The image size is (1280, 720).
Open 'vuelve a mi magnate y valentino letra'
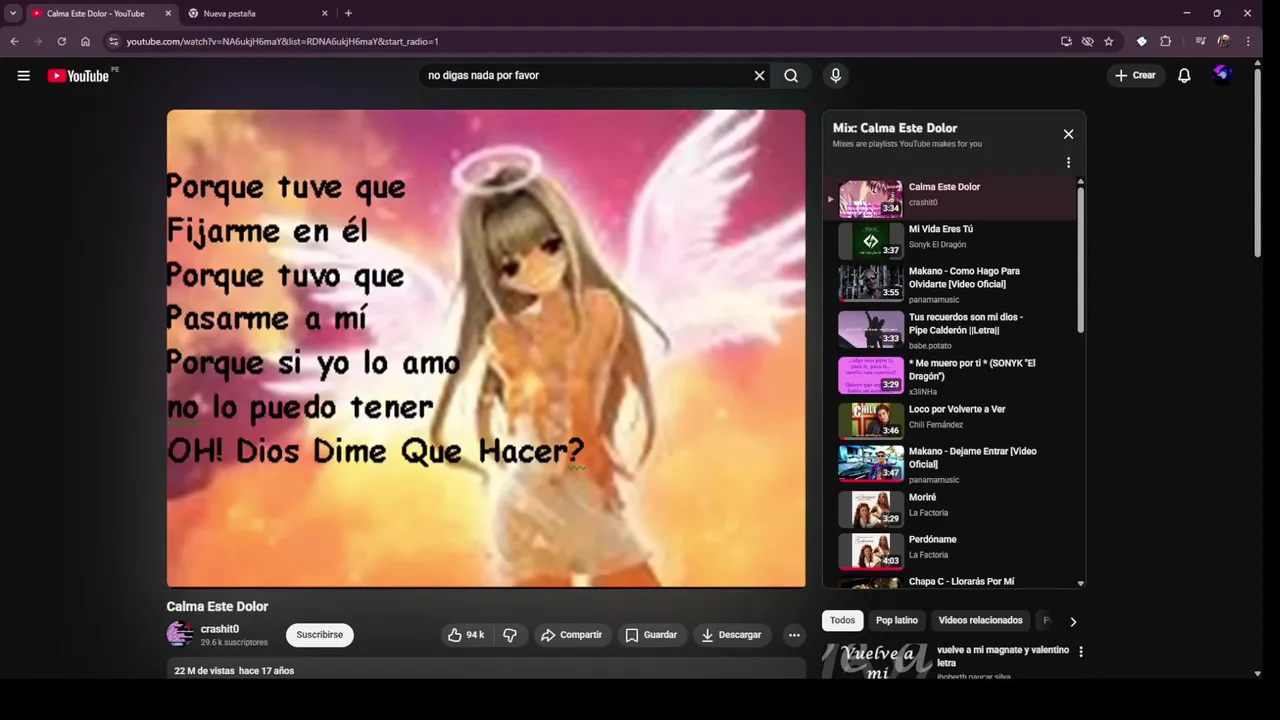click(x=1003, y=656)
